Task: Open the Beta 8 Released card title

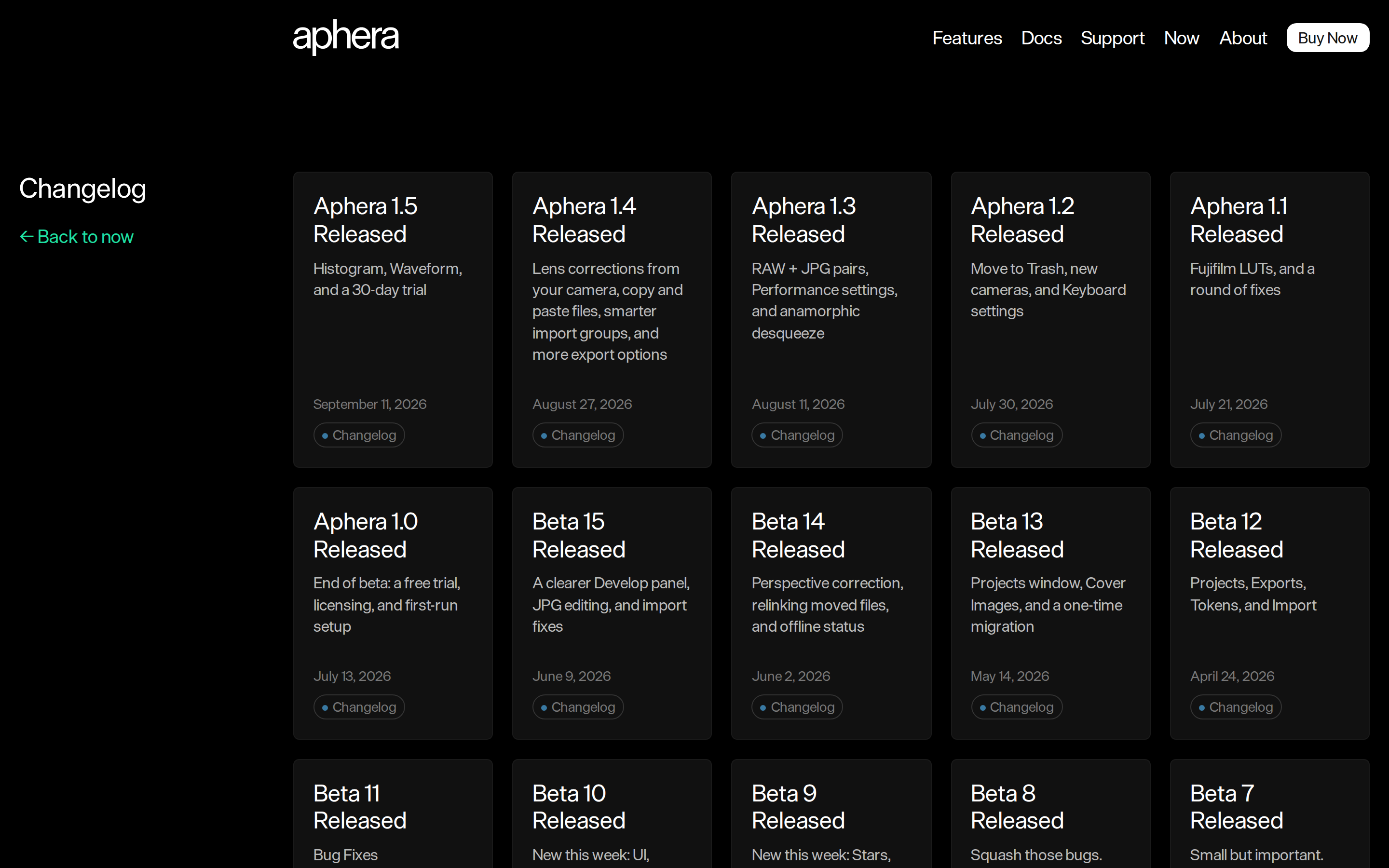Action: click(1017, 807)
